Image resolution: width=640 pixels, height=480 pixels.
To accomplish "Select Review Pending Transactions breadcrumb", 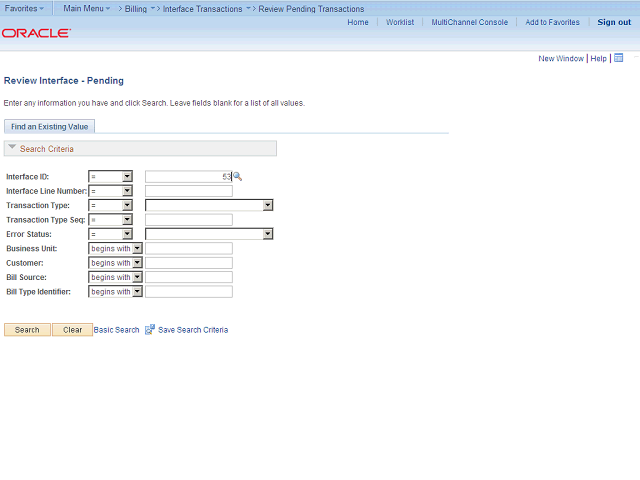I will pos(311,9).
